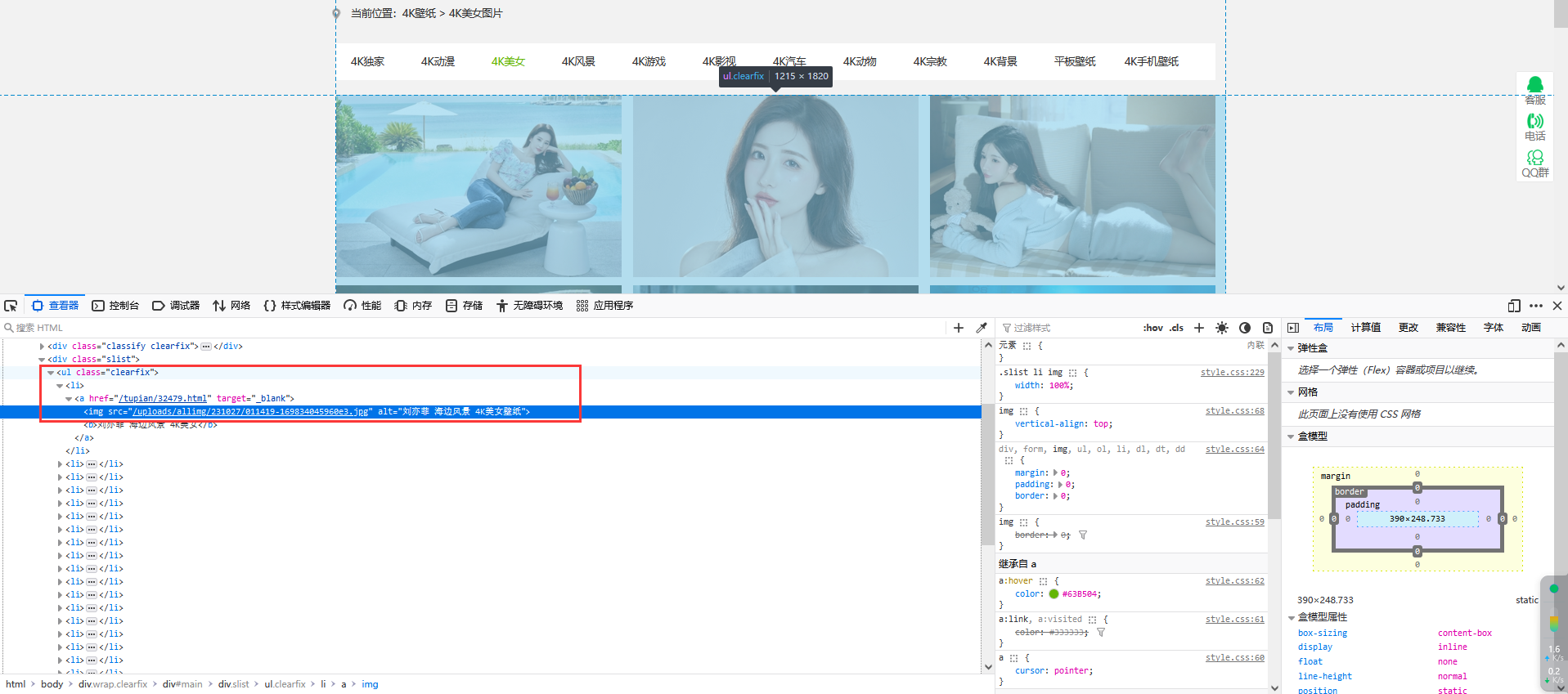Open the style.css:62 source link
Viewport: 1568px width, 694px height.
pyautogui.click(x=1235, y=581)
